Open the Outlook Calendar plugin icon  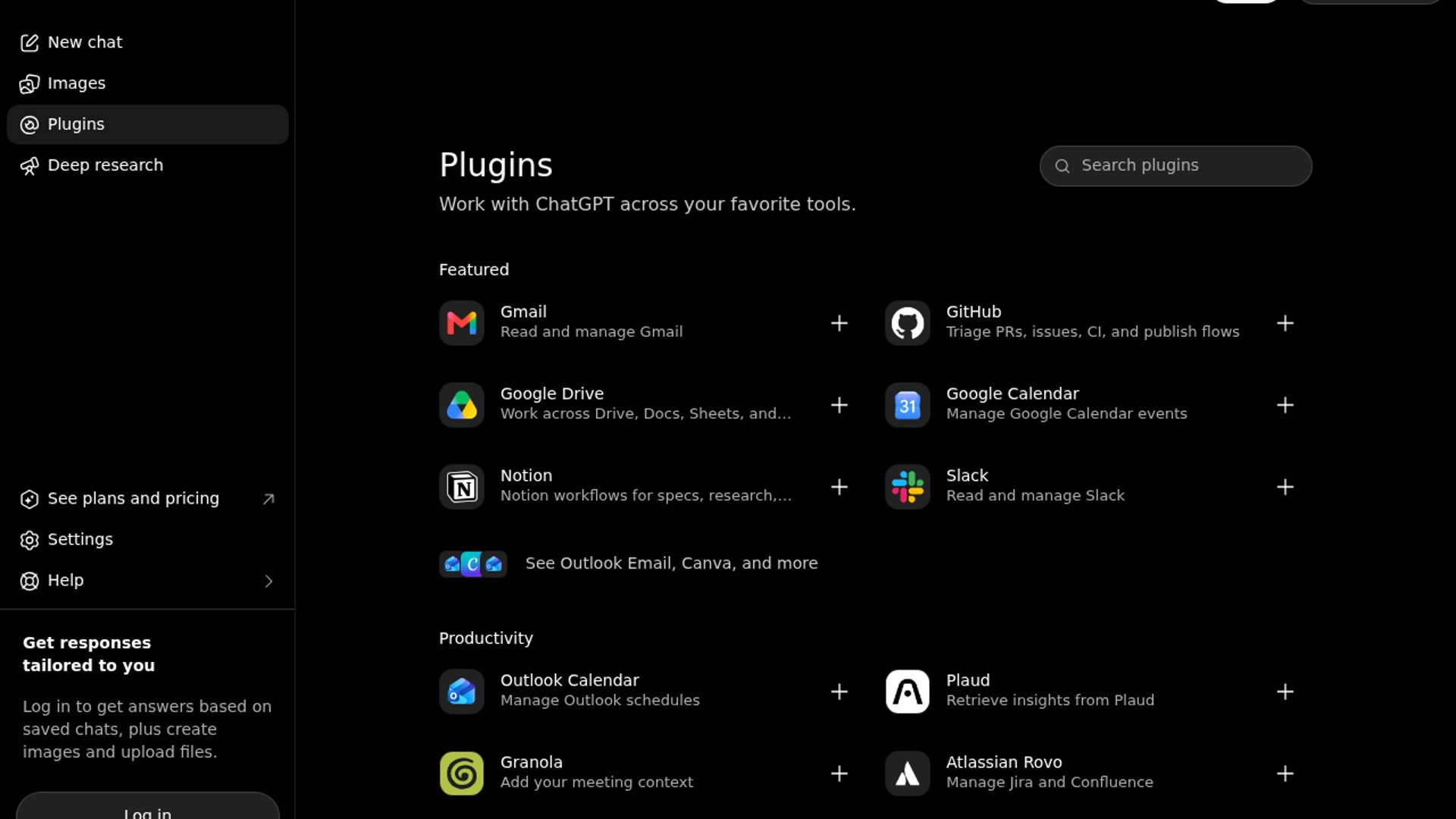(462, 692)
